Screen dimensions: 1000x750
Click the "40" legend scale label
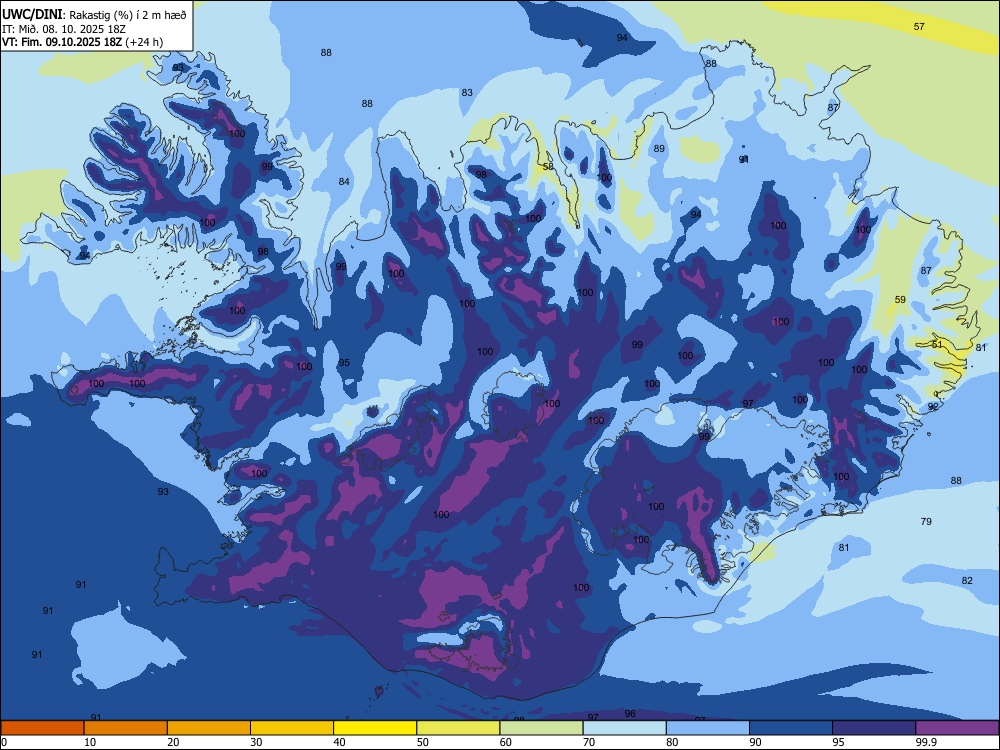[x=340, y=742]
